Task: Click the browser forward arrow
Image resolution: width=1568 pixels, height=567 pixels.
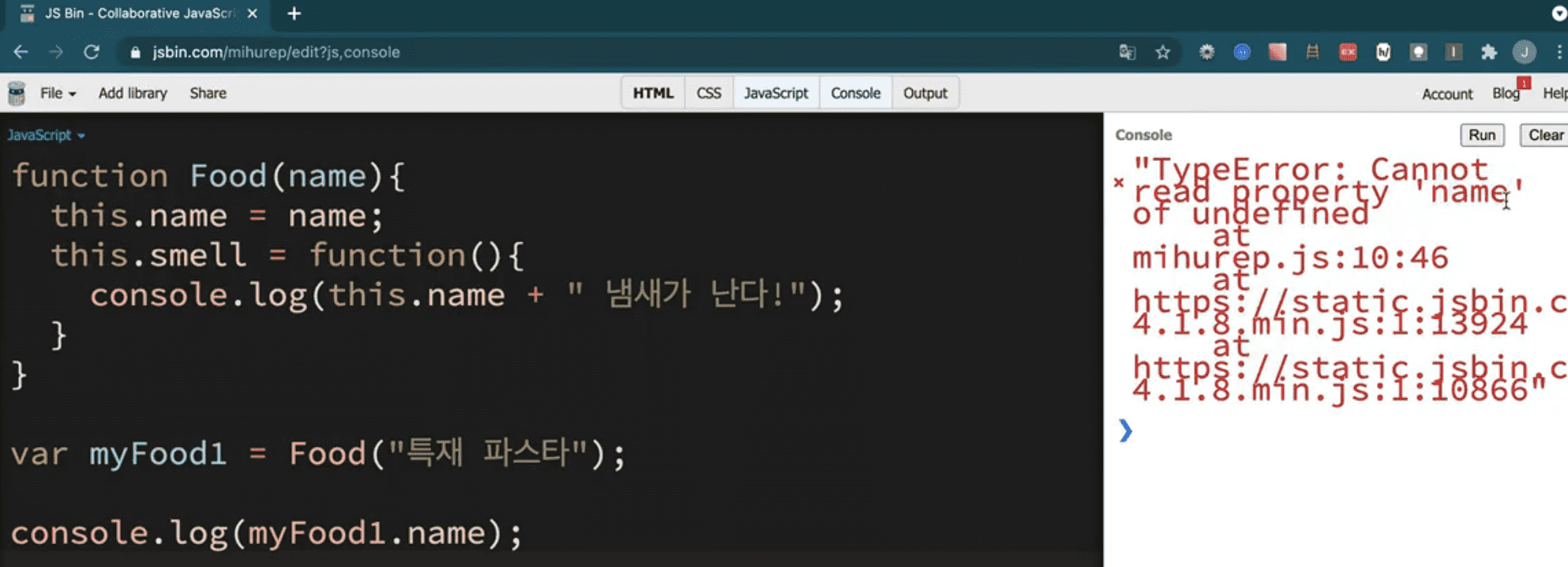Action: (56, 52)
